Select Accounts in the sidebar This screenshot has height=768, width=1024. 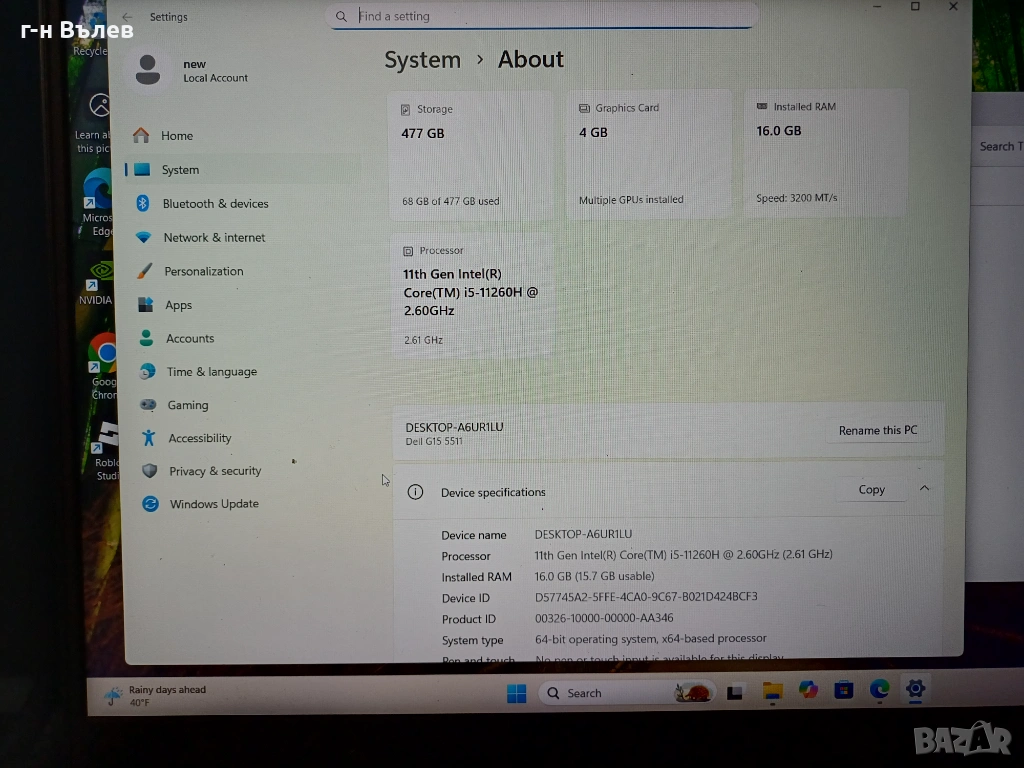click(189, 339)
